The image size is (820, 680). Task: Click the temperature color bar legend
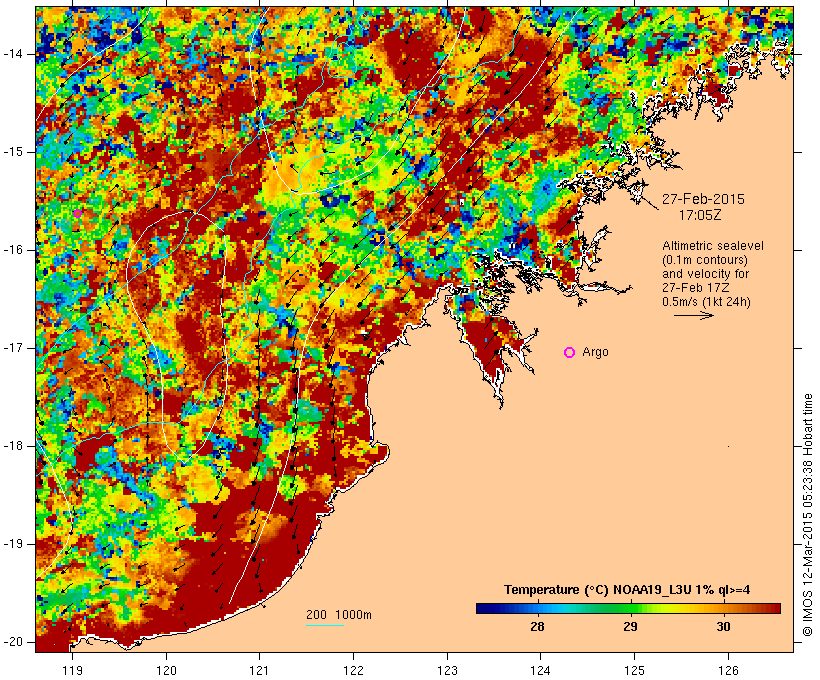(628, 608)
